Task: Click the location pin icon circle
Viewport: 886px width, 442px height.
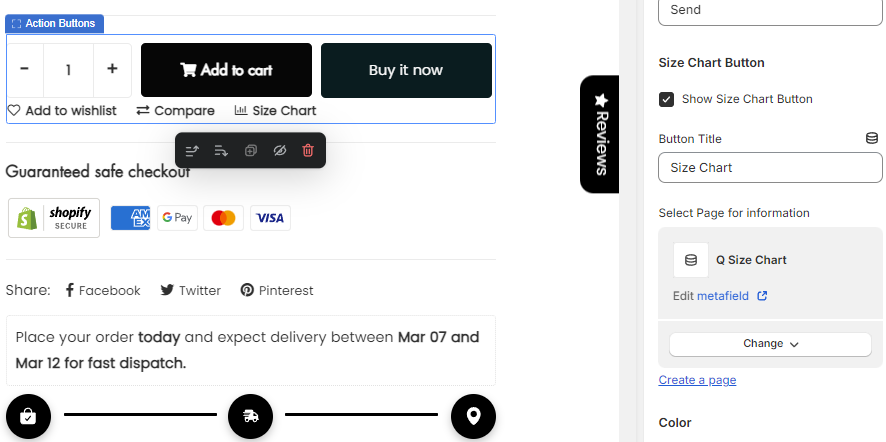Action: click(473, 417)
